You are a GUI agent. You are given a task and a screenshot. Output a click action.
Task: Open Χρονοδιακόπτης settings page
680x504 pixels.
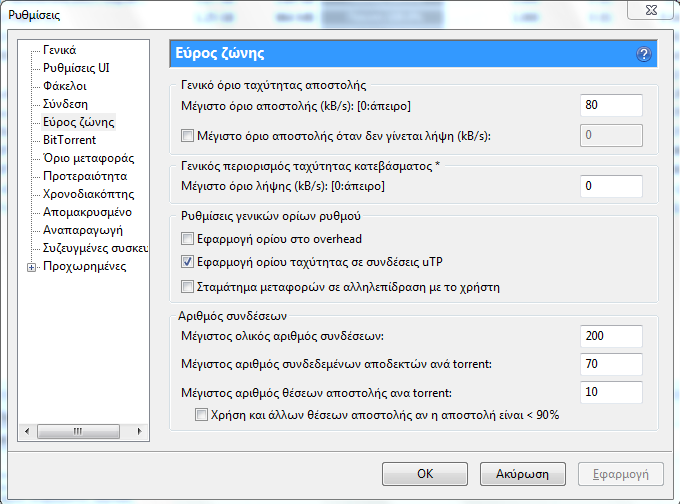tap(88, 194)
